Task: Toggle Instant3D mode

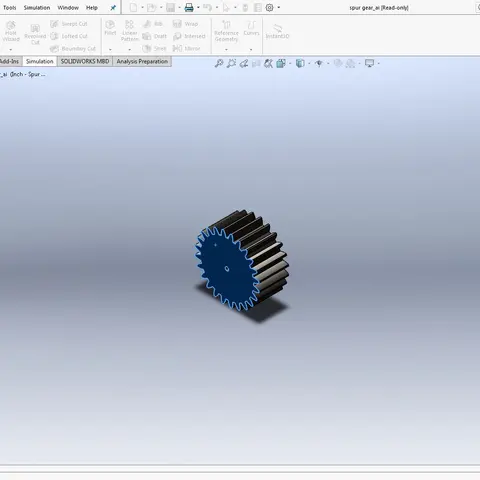Action: [x=277, y=31]
